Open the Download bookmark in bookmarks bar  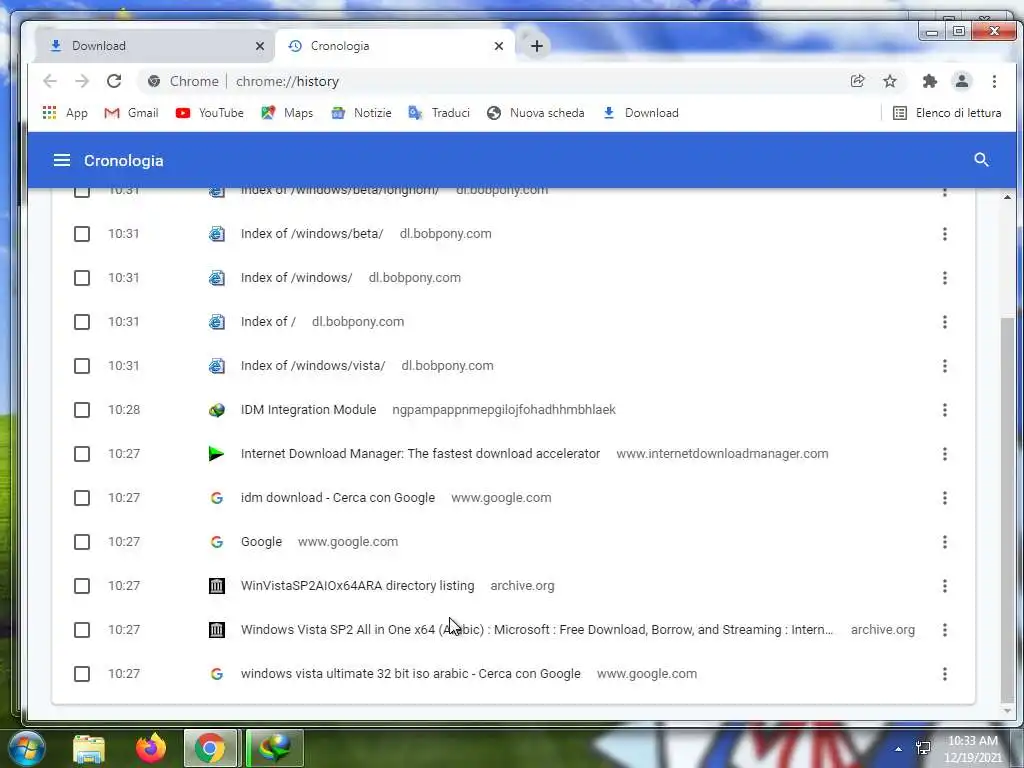click(641, 113)
